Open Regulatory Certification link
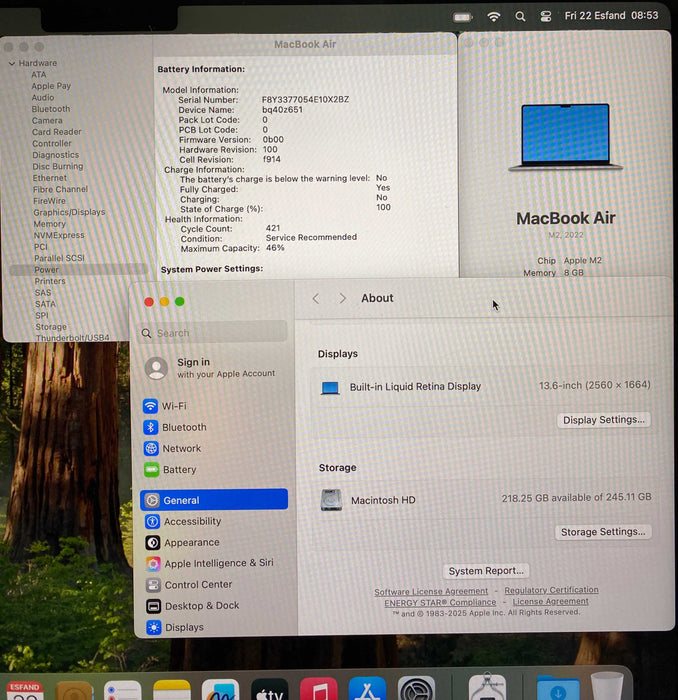Image resolution: width=678 pixels, height=700 pixels. click(x=551, y=590)
